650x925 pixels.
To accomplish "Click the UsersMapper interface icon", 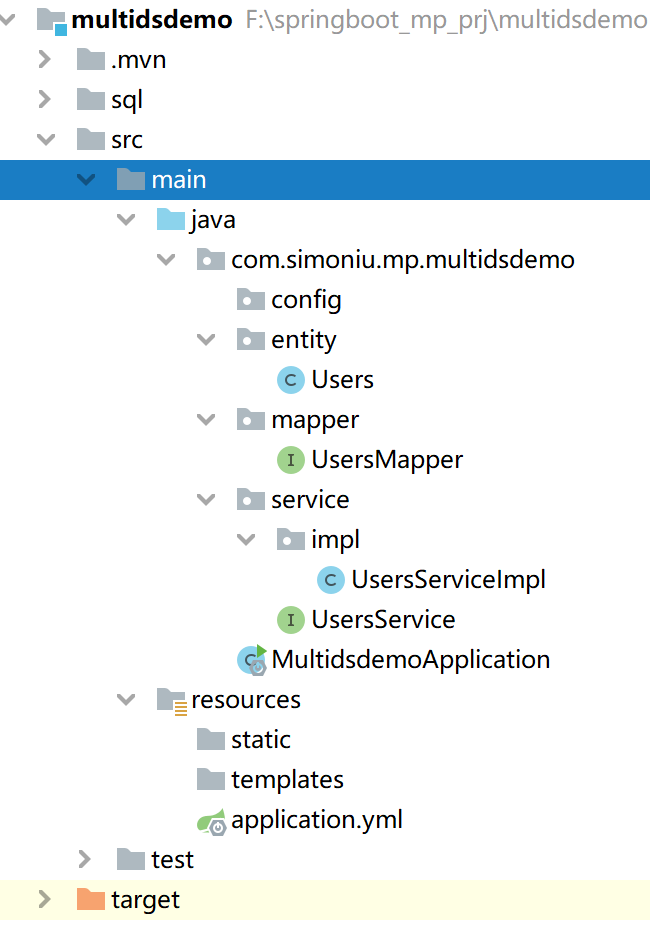I will [x=290, y=460].
